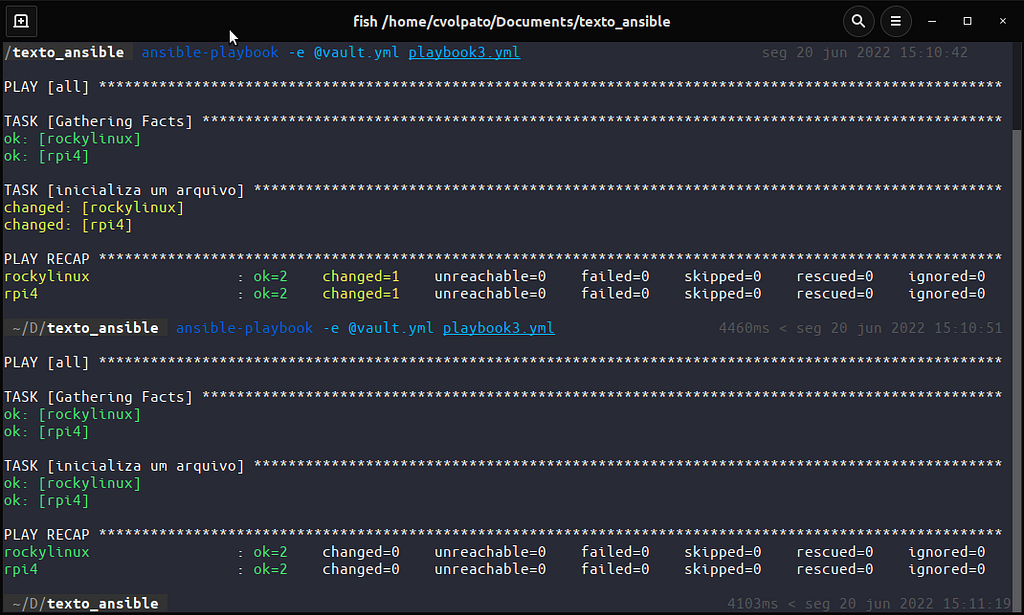The image size is (1024, 615).
Task: Click the final '~/D/texto_ansible' prompt
Action: point(85,603)
